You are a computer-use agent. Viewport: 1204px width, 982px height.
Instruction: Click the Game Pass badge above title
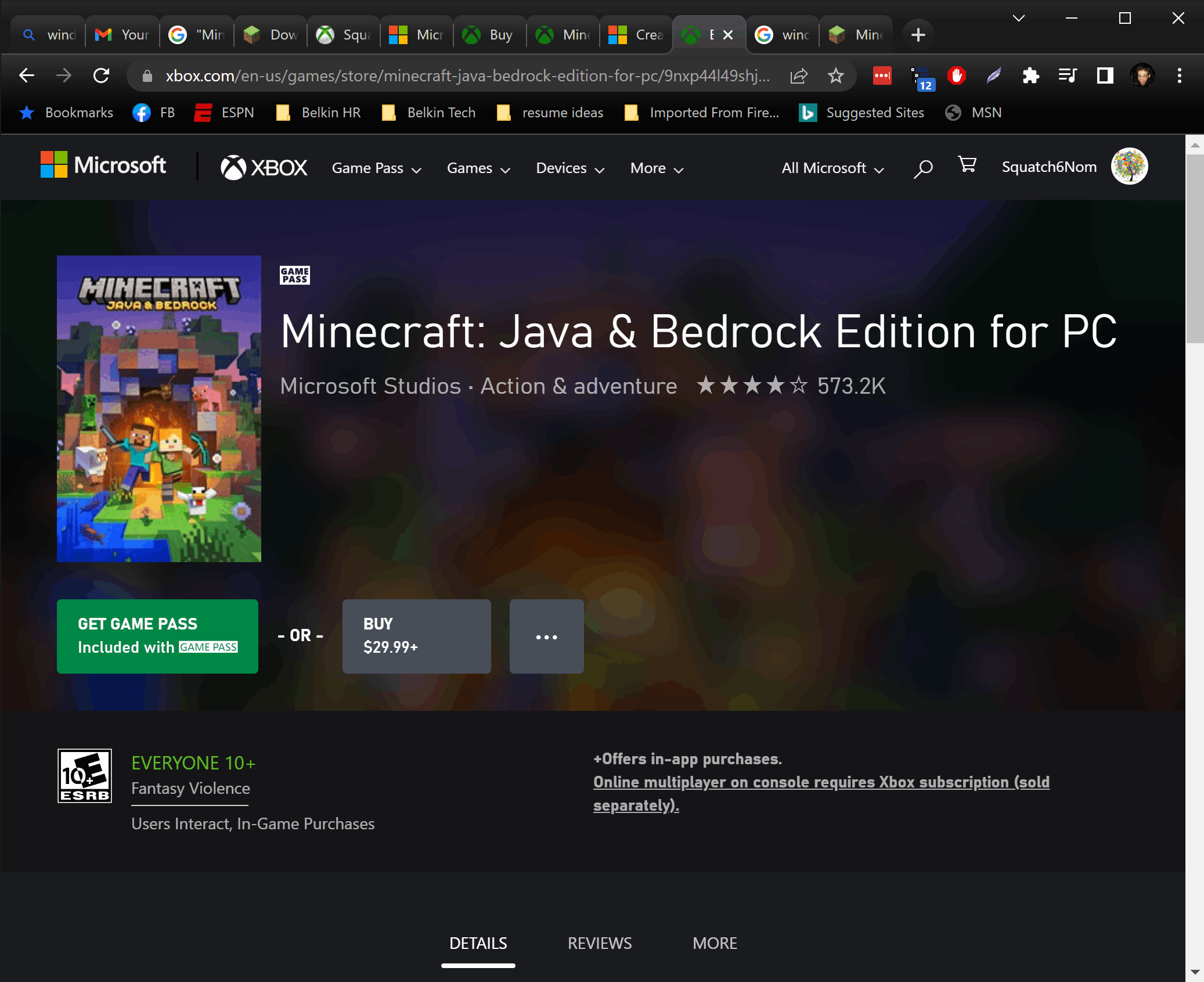point(295,275)
